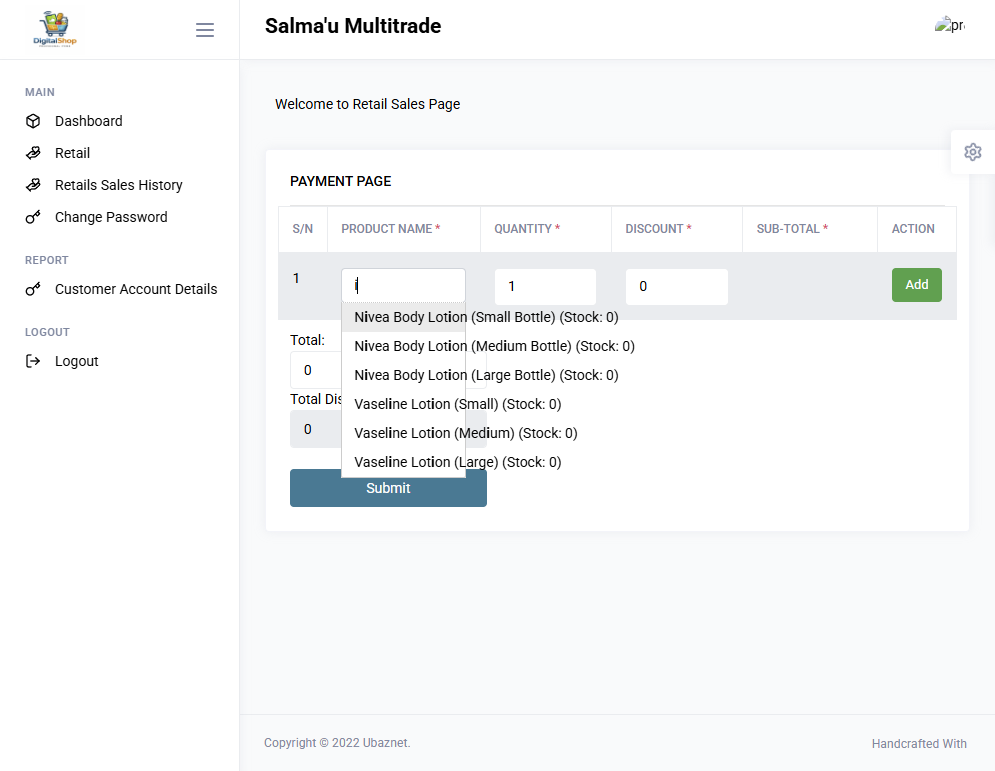
Task: Toggle sidebar with hamburger menu icon
Action: click(204, 30)
